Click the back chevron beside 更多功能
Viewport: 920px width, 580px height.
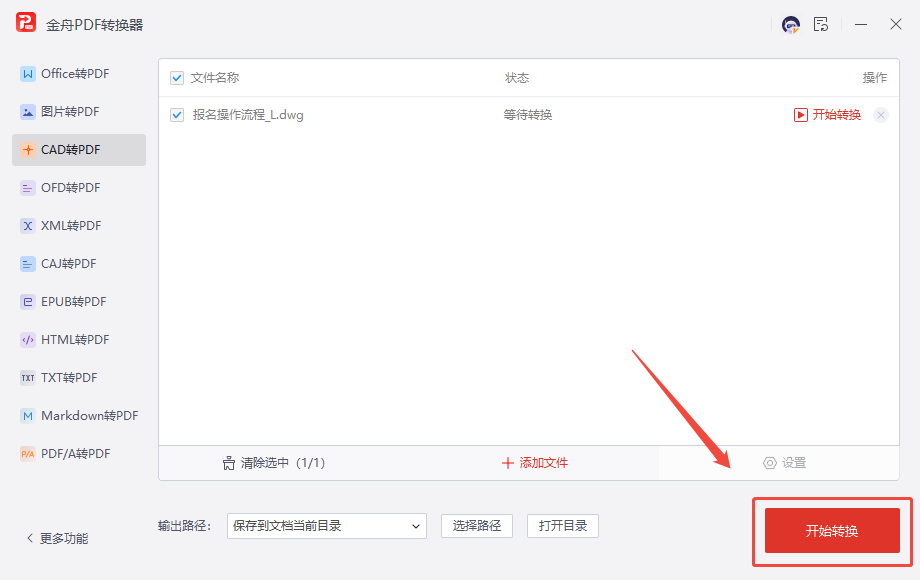pyautogui.click(x=30, y=538)
